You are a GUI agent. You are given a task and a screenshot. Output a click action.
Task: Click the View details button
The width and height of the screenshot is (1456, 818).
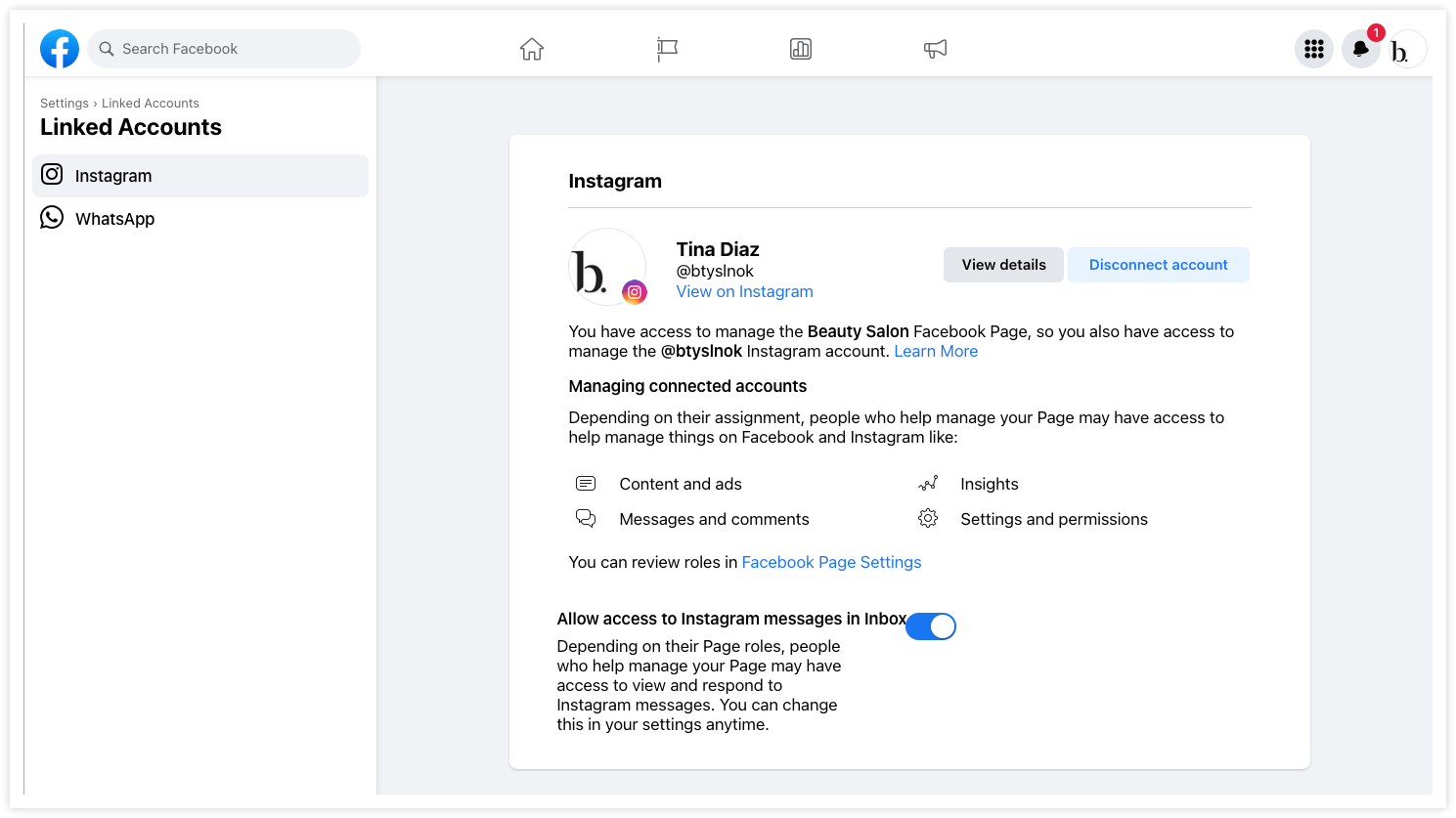pos(1003,265)
